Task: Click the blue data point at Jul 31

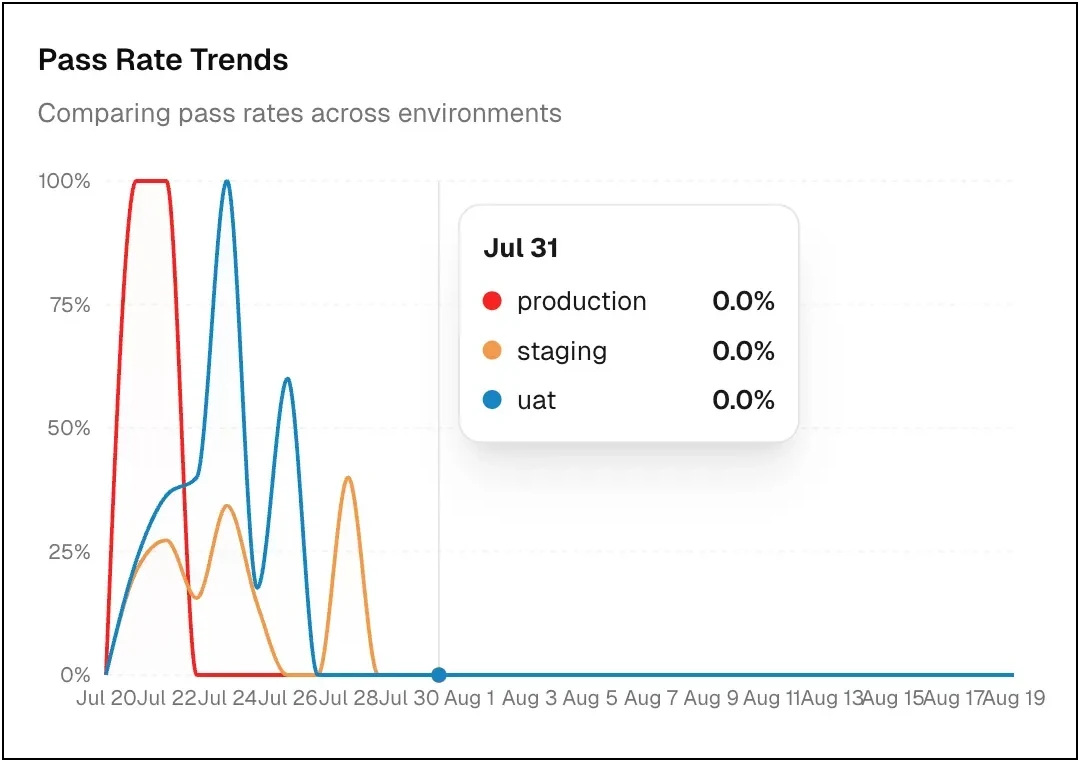Action: [x=438, y=675]
